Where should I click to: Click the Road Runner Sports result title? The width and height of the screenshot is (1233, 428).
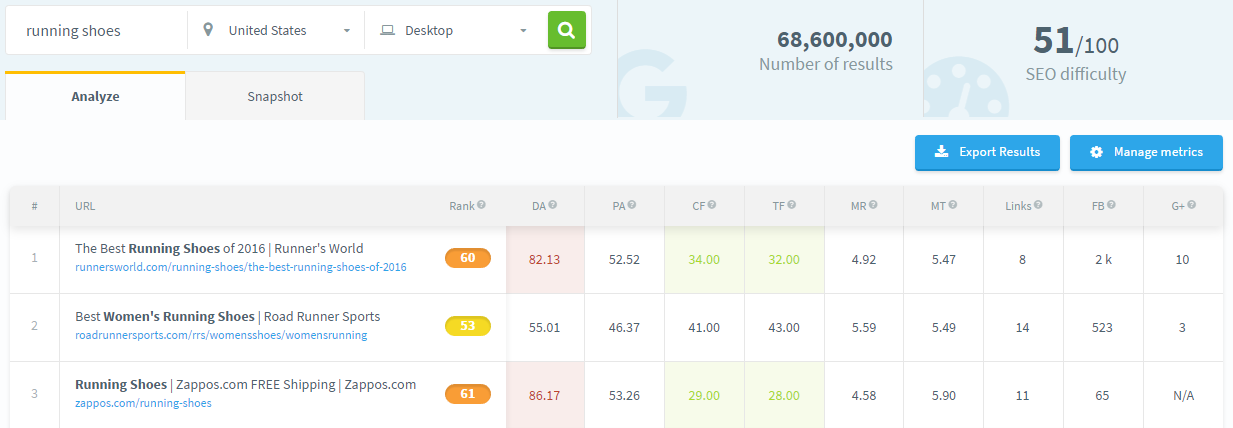[x=227, y=316]
